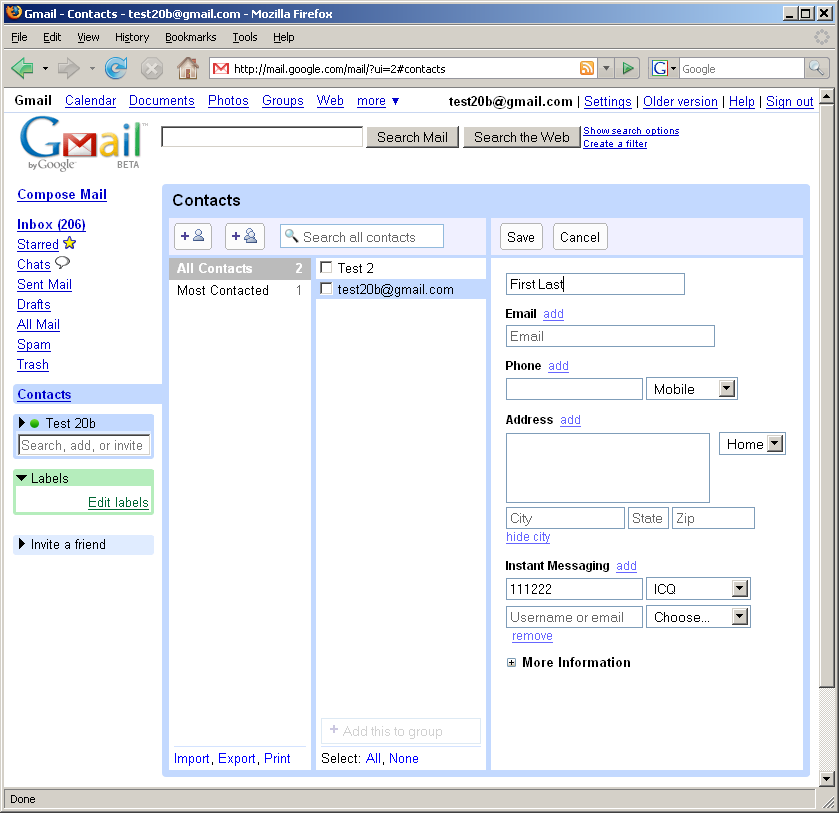
Task: Click the Stop loading icon
Action: (152, 69)
